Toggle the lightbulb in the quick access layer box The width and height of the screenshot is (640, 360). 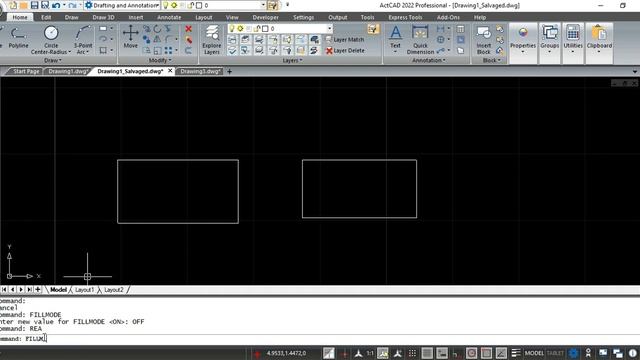pos(166,5)
